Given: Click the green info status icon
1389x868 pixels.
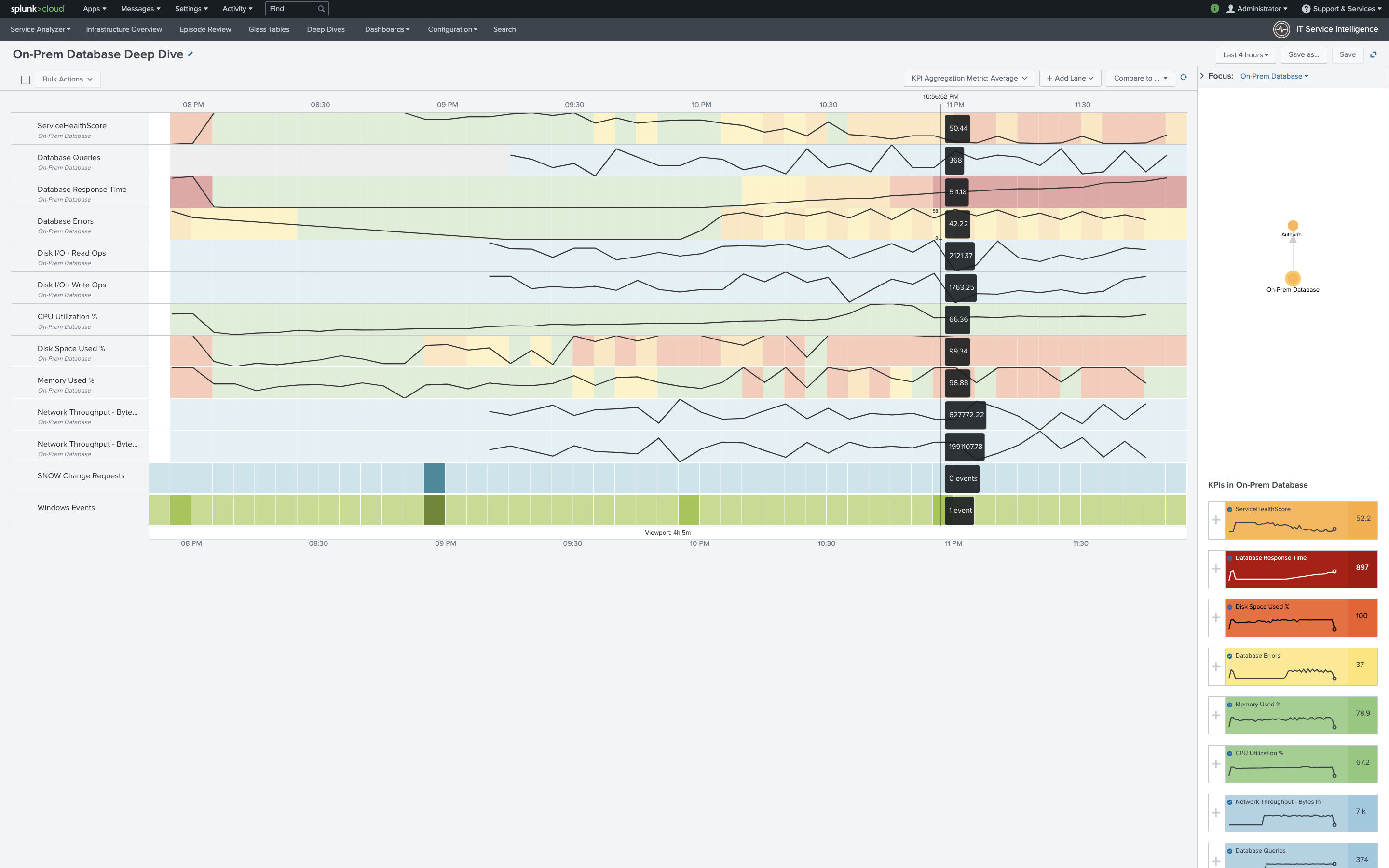Looking at the screenshot, I should tap(1214, 9).
